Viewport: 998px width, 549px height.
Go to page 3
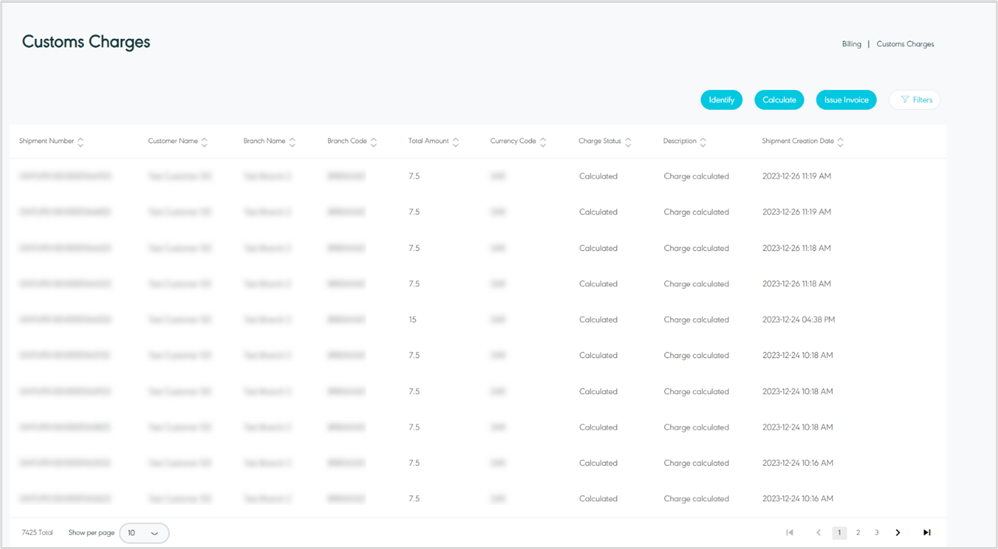(877, 533)
